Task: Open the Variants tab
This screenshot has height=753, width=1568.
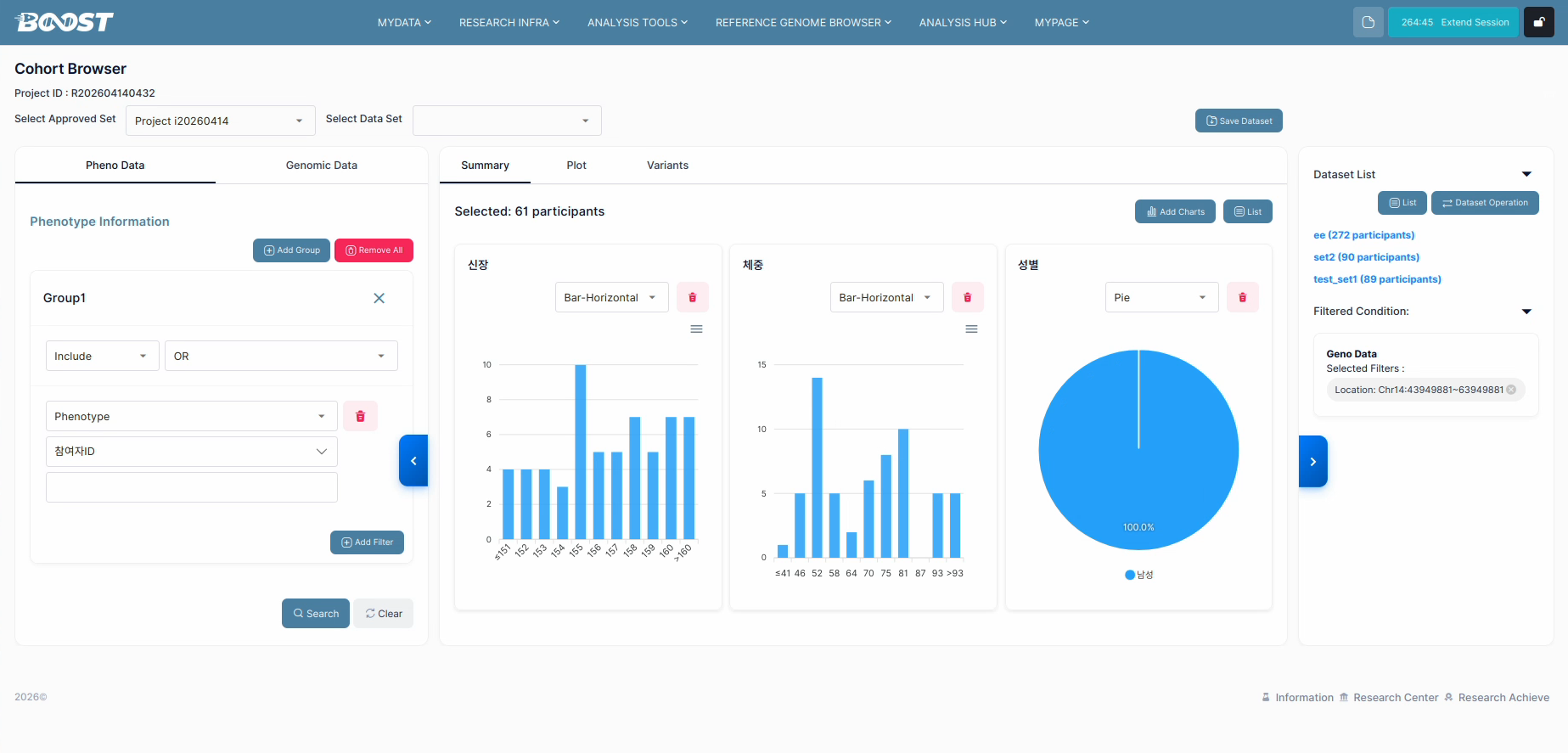Action: [x=667, y=166]
